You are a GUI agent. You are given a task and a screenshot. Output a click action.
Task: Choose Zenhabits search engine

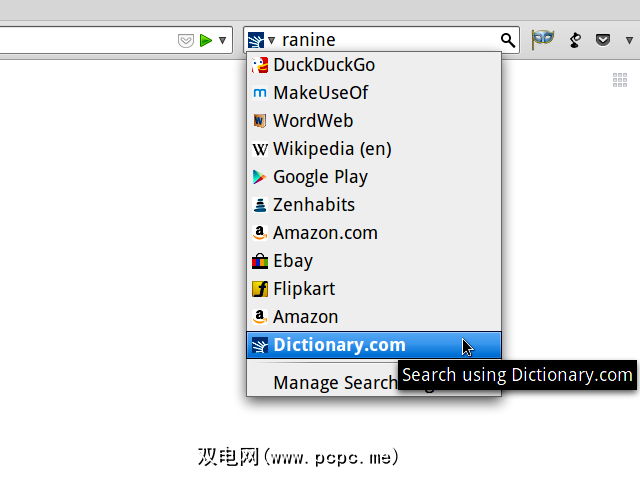(374, 205)
